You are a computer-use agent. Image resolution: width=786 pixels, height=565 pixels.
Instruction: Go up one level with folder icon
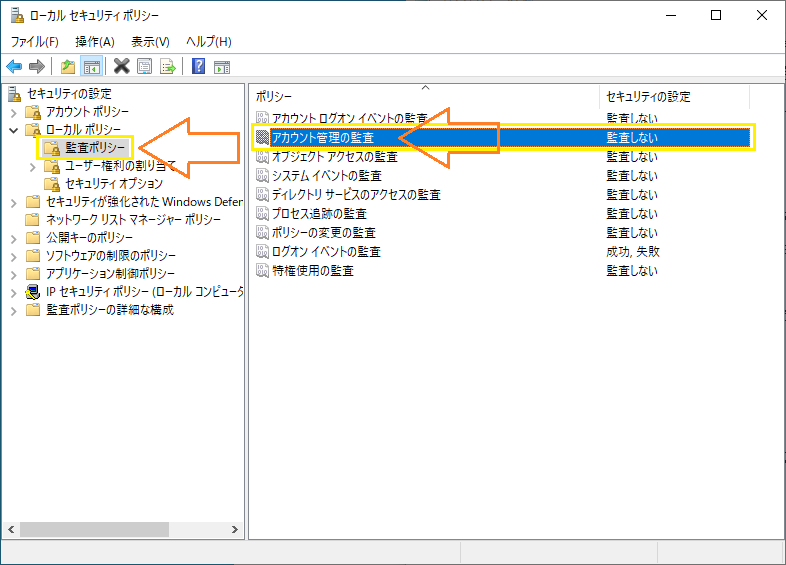(68, 66)
